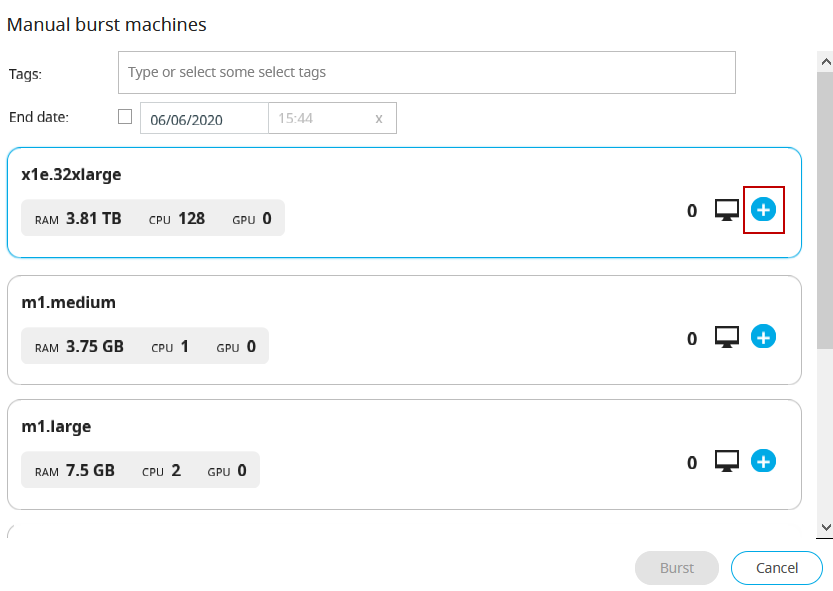833x591 pixels.
Task: Select the m1.medium machine card
Action: click(450, 302)
